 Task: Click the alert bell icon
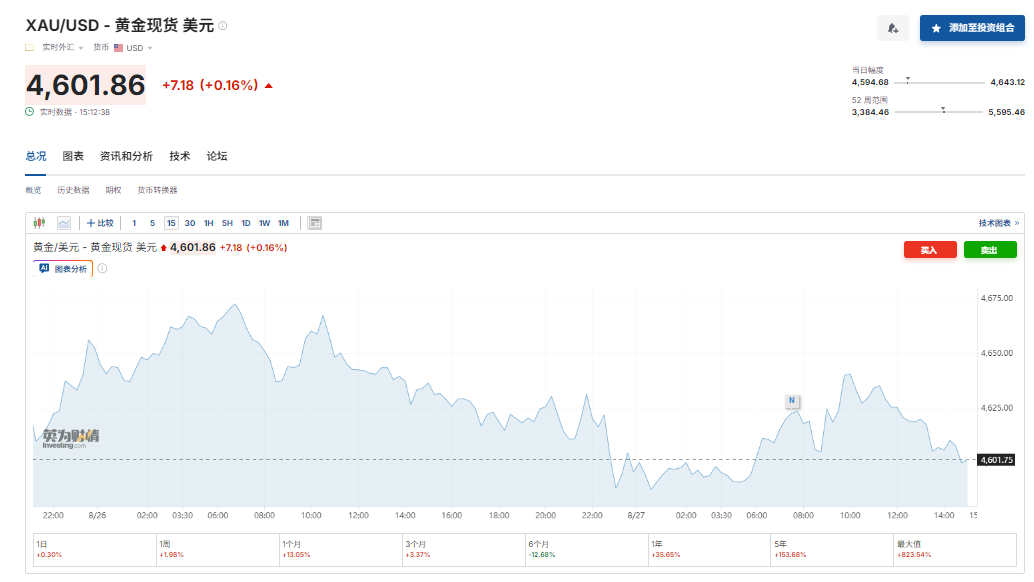(893, 28)
